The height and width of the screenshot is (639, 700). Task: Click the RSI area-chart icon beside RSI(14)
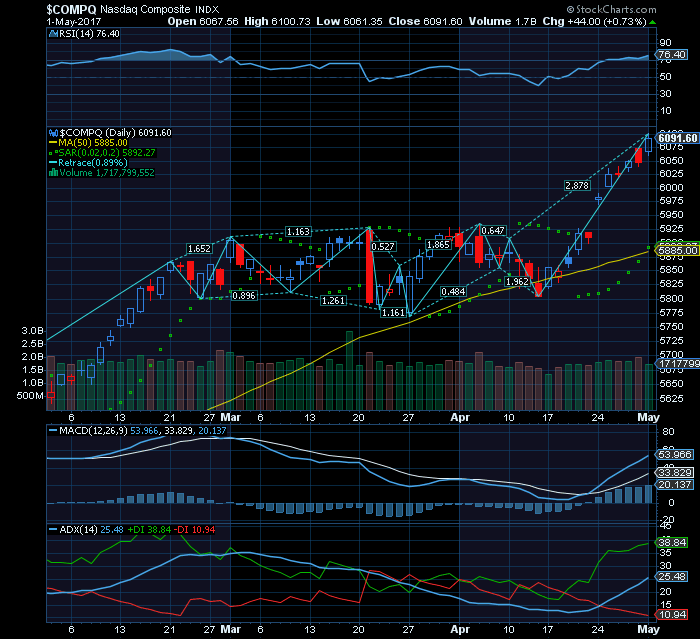pos(53,34)
